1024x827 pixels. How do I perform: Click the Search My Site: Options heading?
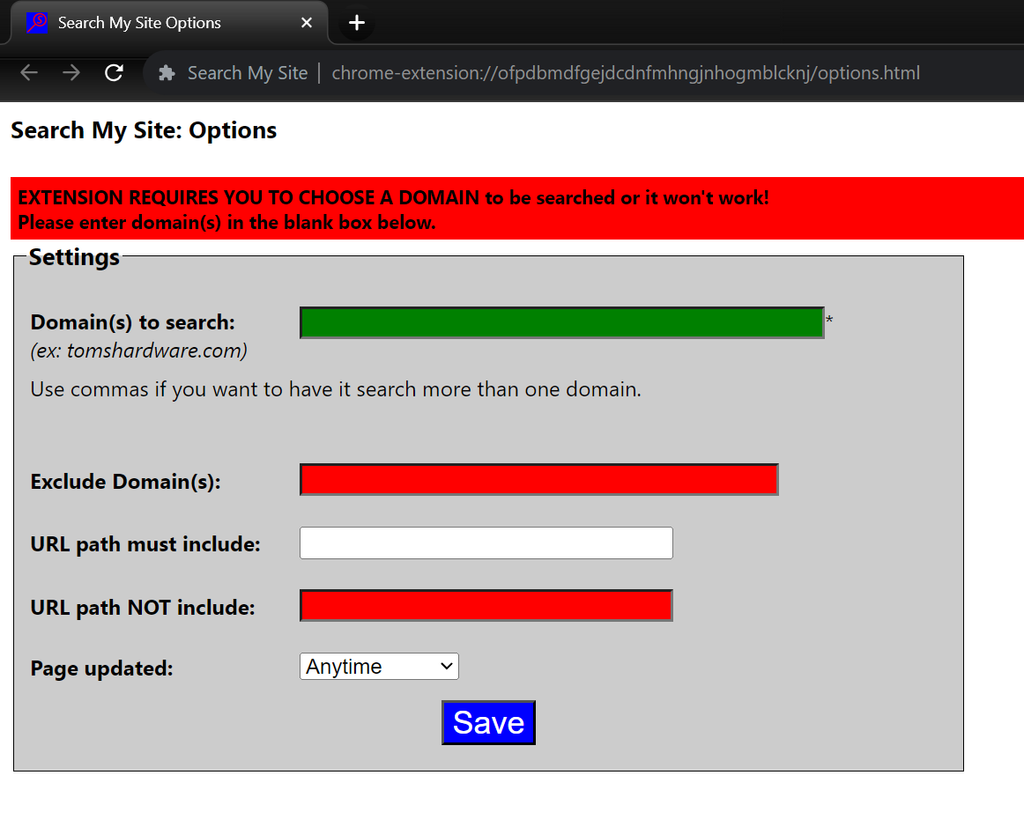point(143,130)
